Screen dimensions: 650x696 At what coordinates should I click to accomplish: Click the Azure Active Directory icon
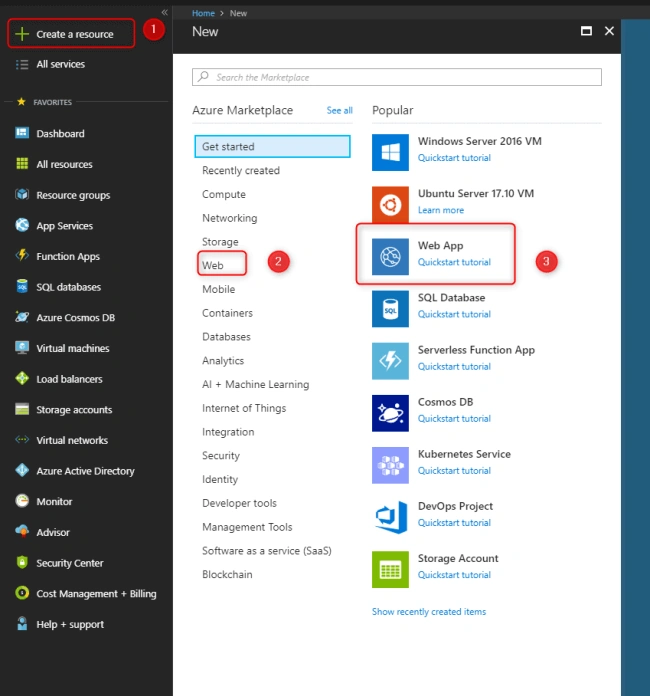22,470
